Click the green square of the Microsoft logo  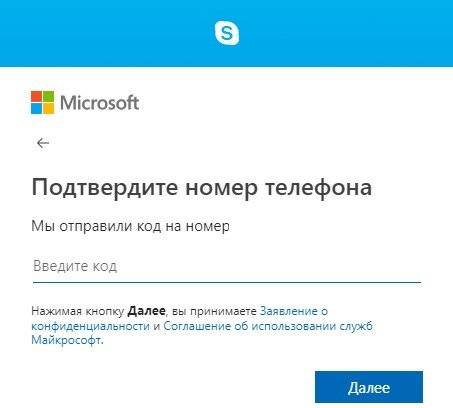tap(48, 96)
